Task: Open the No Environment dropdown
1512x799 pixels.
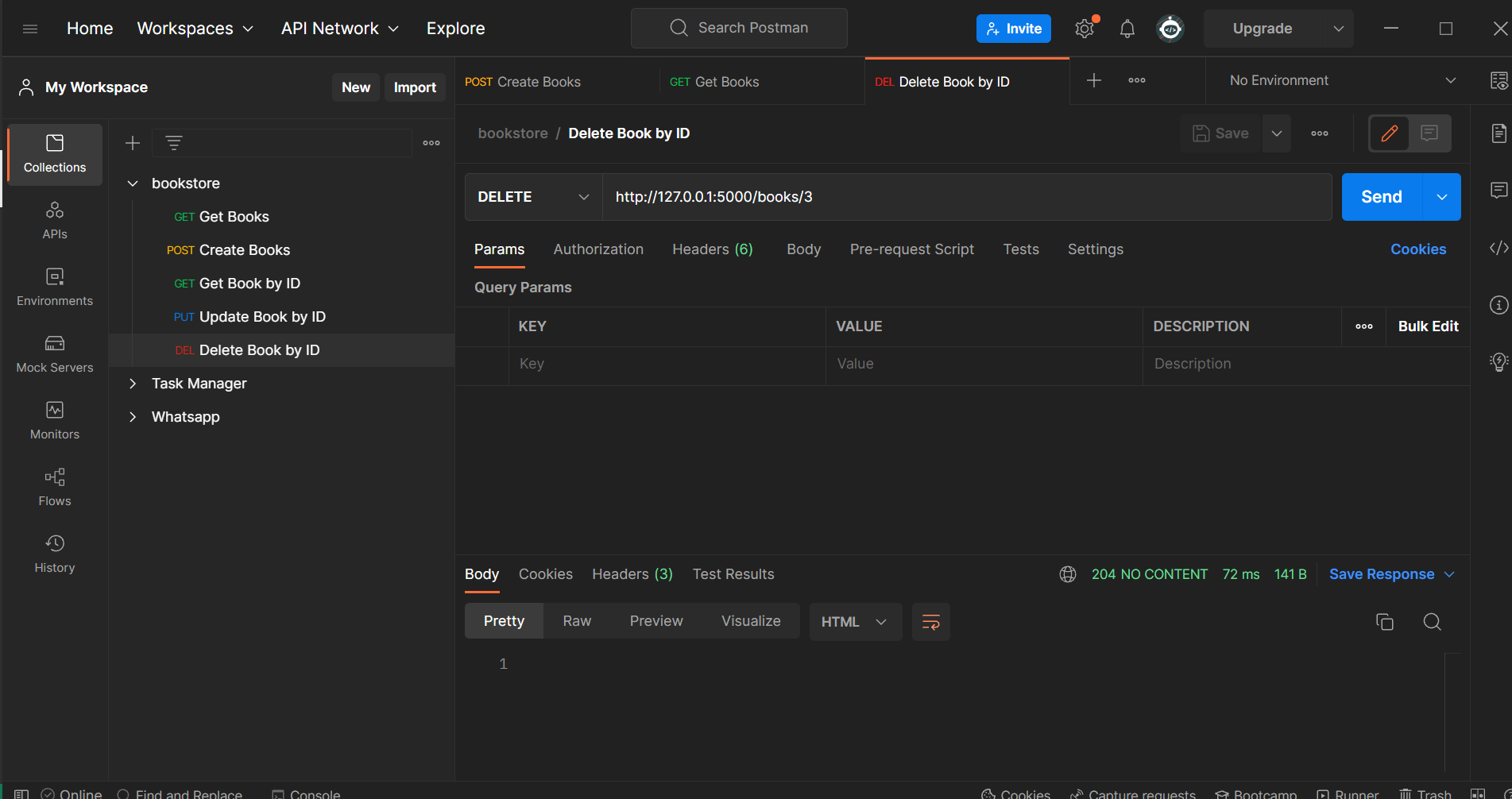Action: pyautogui.click(x=1339, y=80)
